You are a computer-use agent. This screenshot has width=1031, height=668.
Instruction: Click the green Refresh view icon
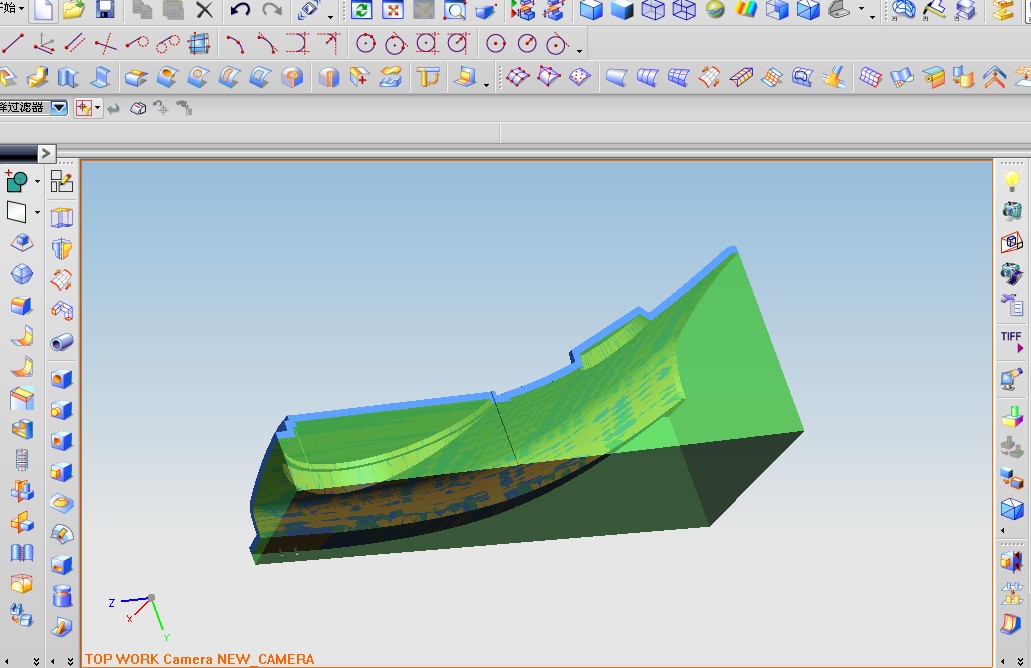pyautogui.click(x=361, y=10)
